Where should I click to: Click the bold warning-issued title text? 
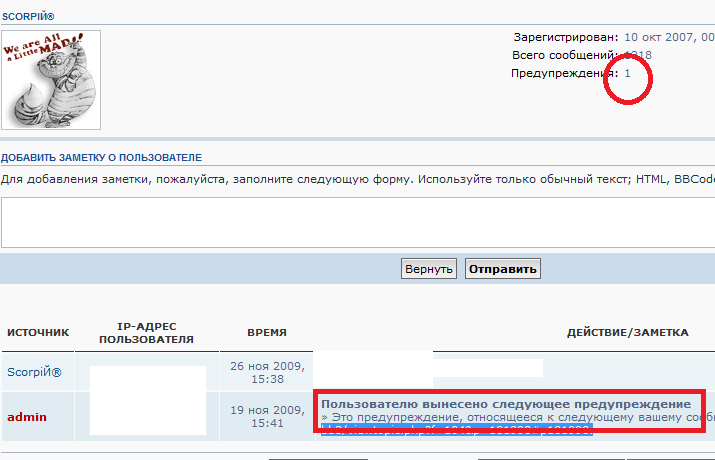[505, 403]
